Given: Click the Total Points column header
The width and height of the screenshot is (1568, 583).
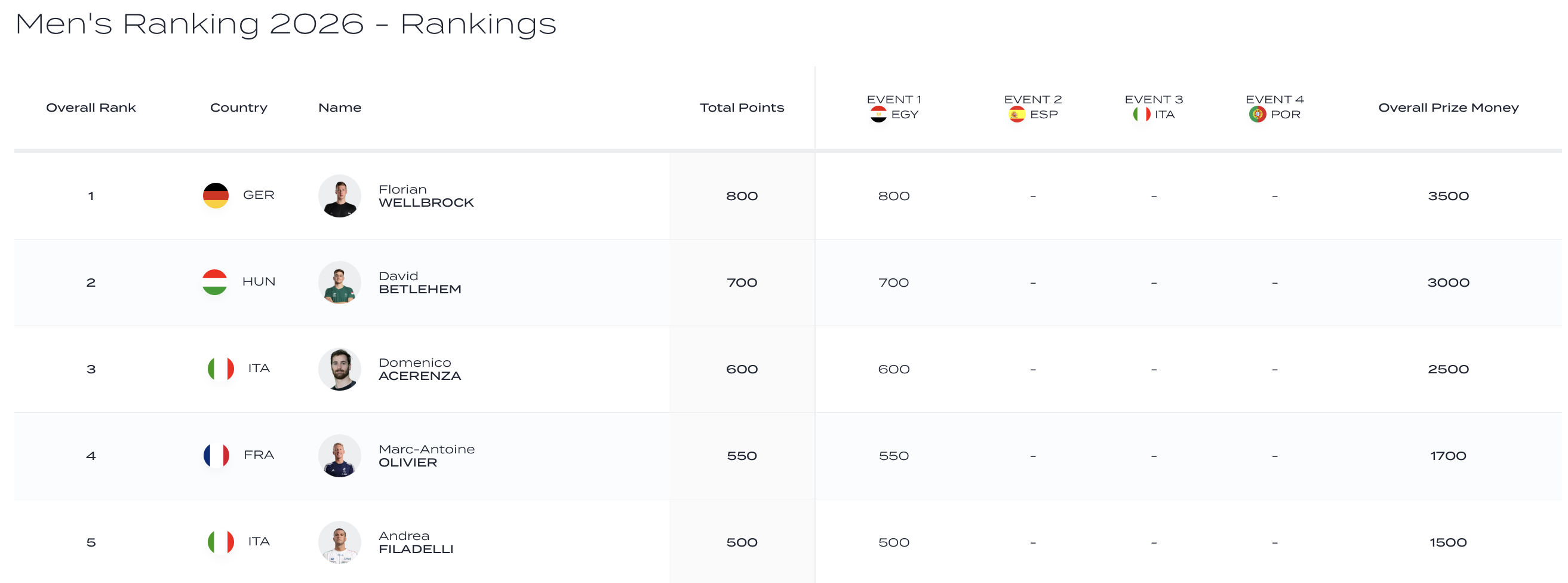Looking at the screenshot, I should click(x=742, y=108).
